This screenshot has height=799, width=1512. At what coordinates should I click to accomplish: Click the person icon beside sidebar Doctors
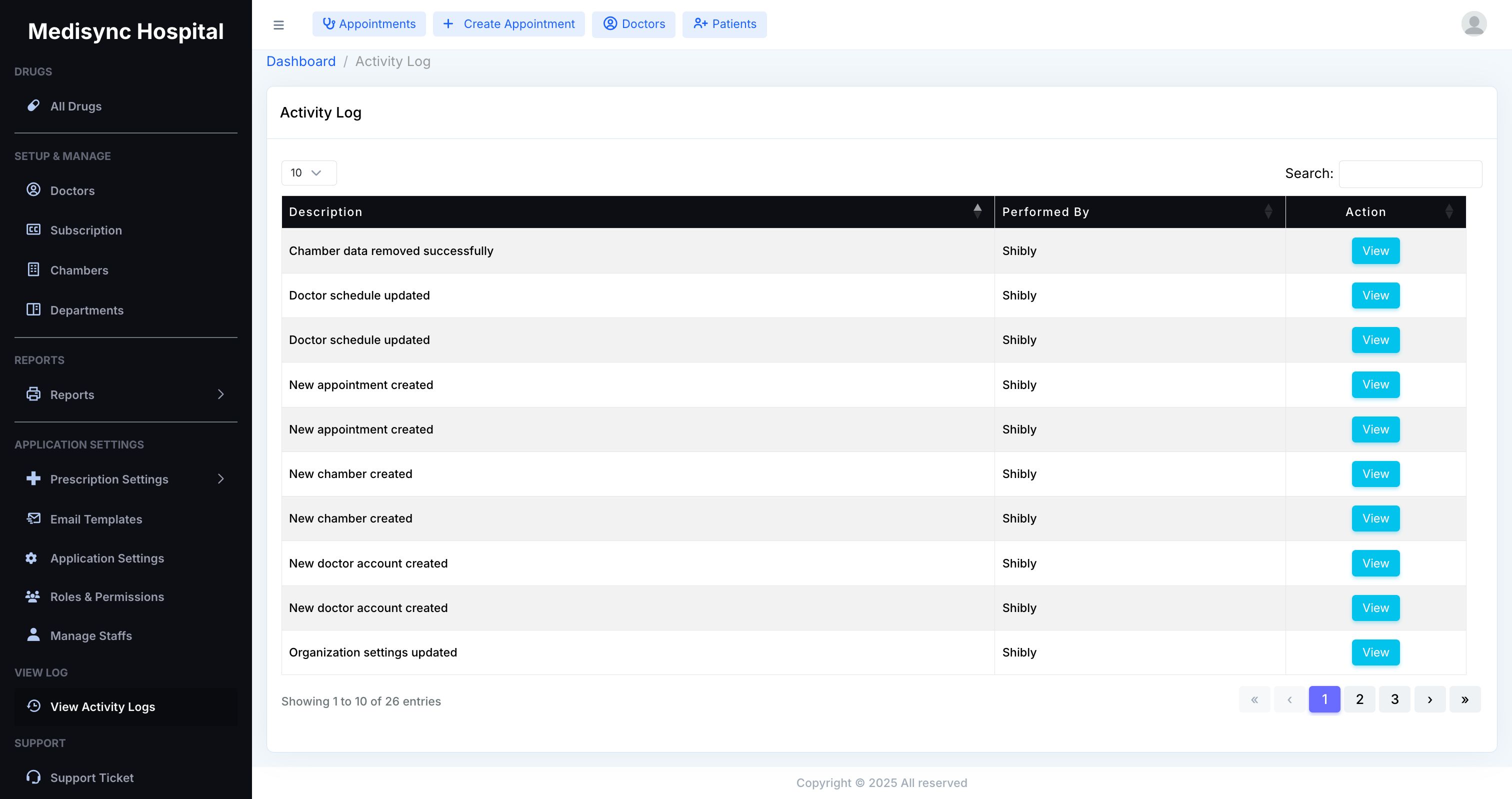pyautogui.click(x=33, y=189)
